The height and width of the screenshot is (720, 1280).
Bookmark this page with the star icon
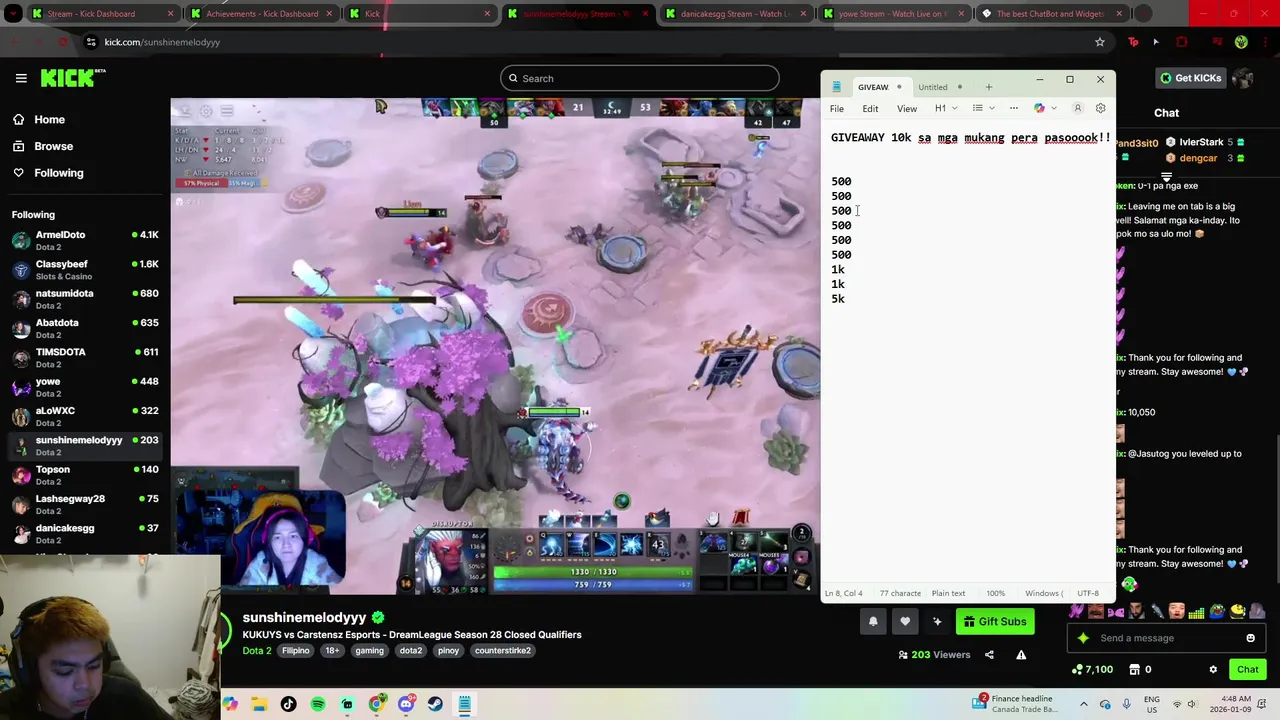pyautogui.click(x=1100, y=42)
